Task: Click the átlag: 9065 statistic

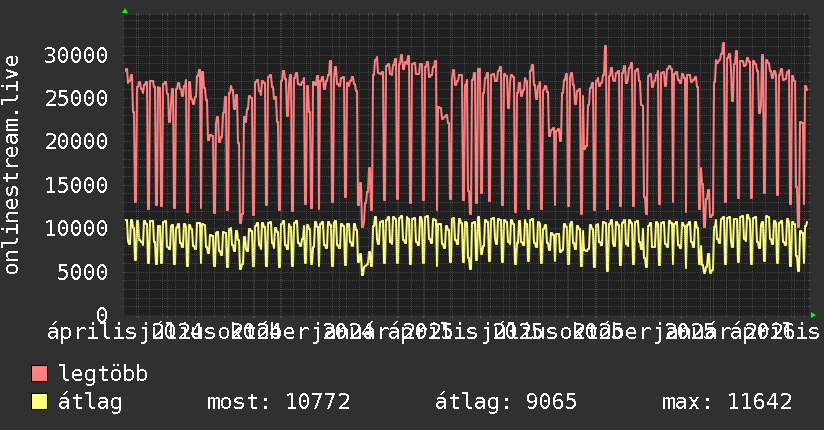Action: (x=506, y=402)
